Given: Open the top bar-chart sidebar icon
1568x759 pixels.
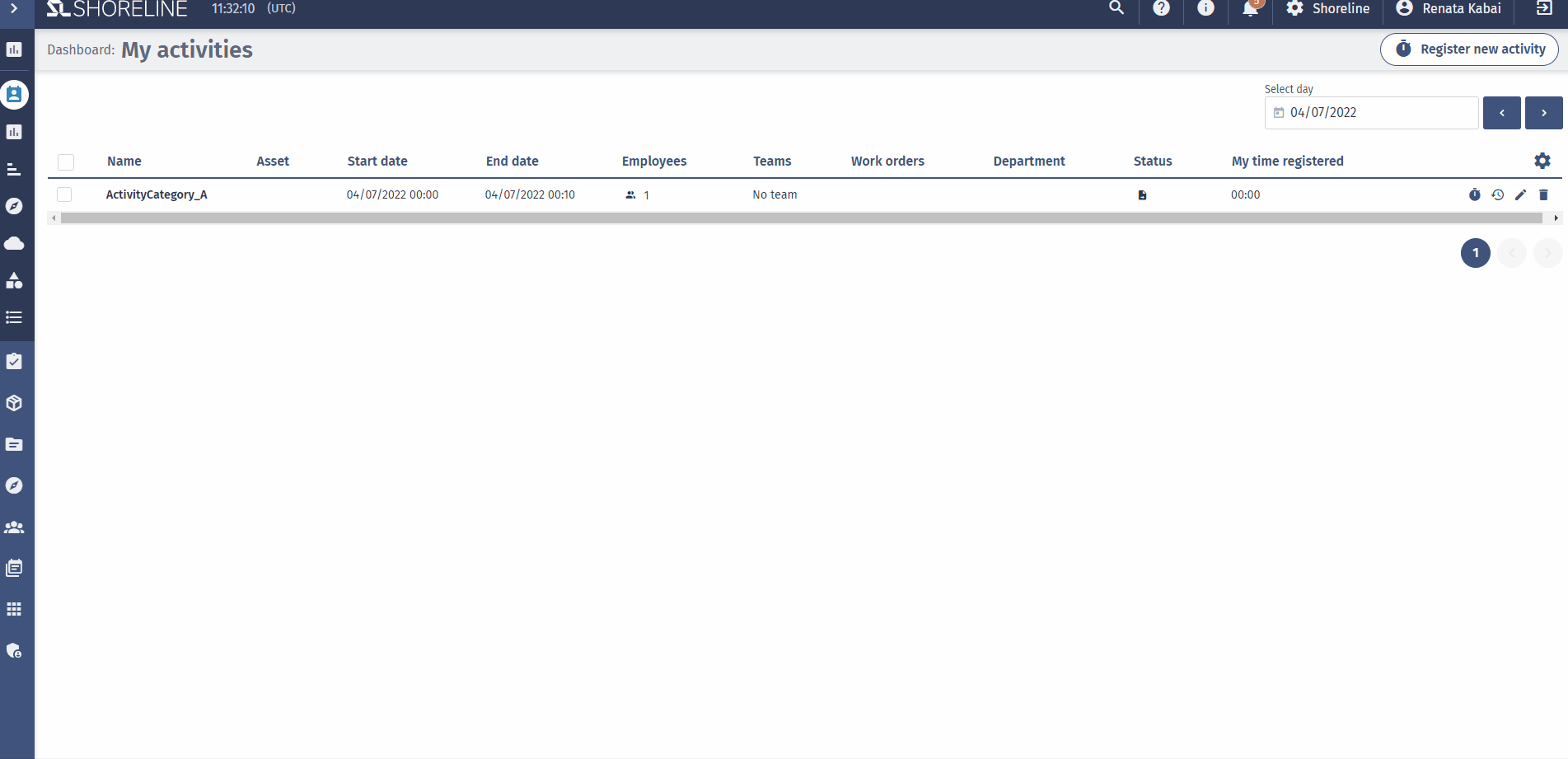Looking at the screenshot, I should [14, 49].
